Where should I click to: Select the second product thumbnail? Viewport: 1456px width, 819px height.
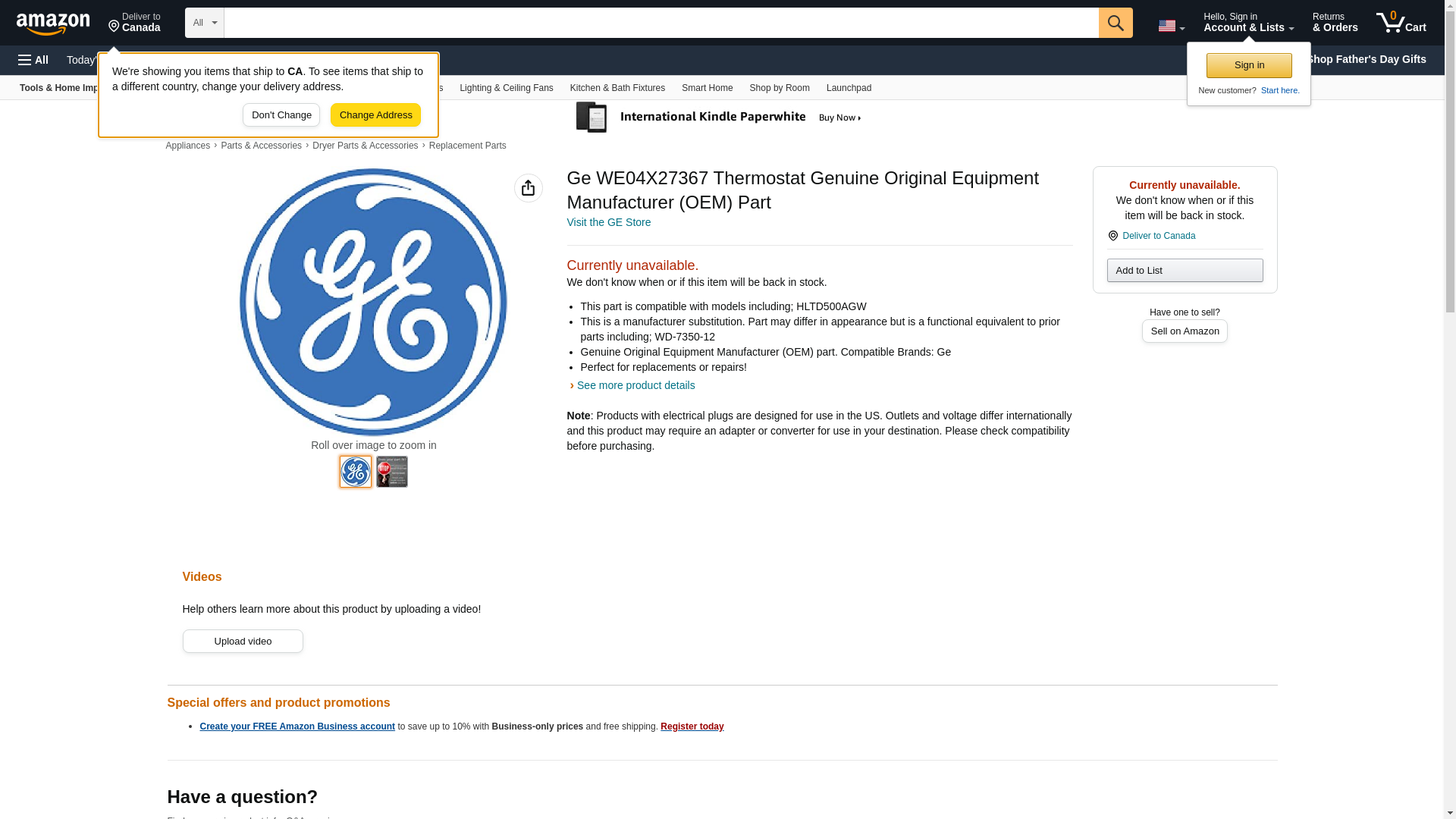[391, 472]
